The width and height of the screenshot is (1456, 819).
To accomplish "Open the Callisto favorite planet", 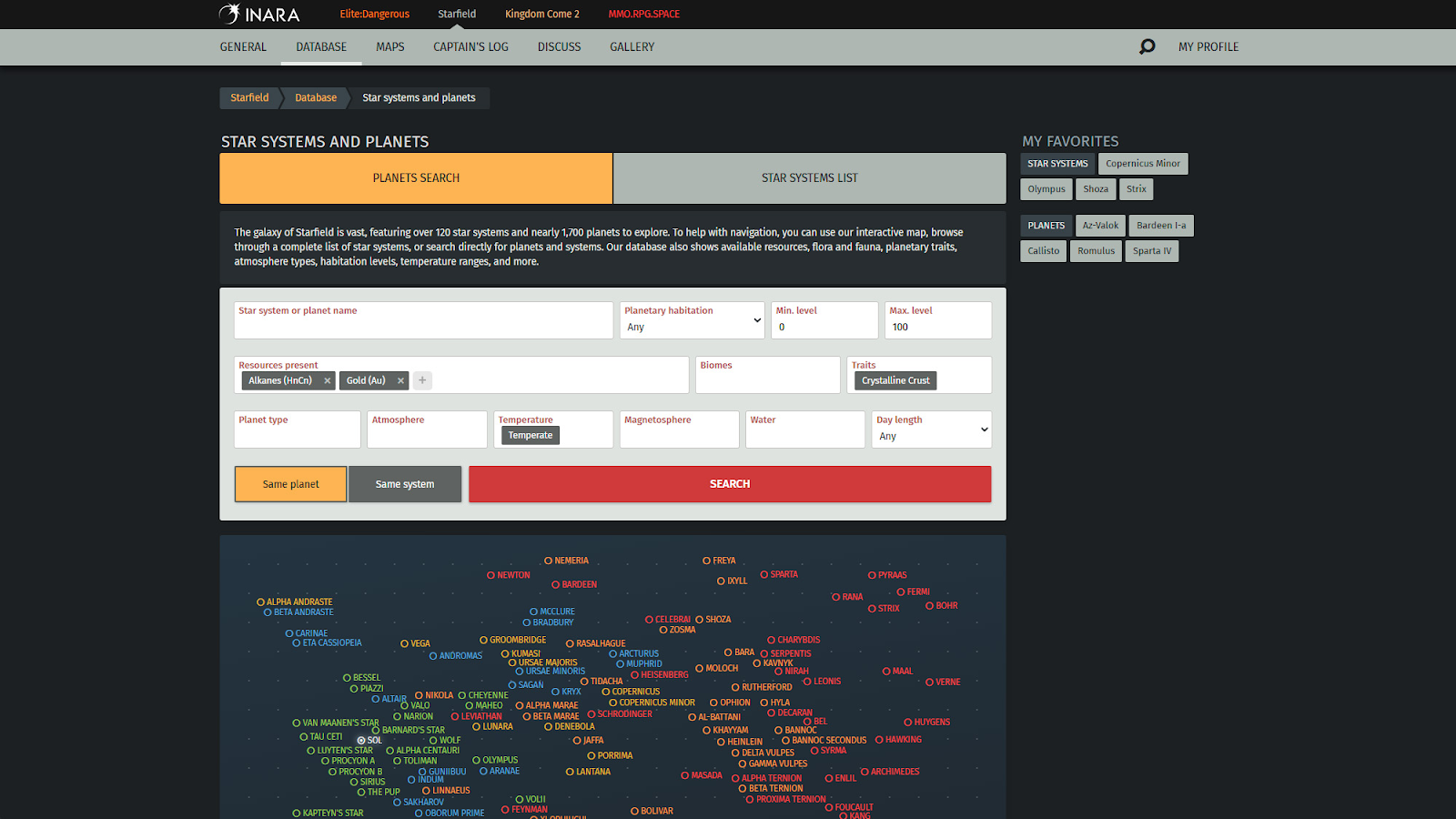I will coord(1044,251).
